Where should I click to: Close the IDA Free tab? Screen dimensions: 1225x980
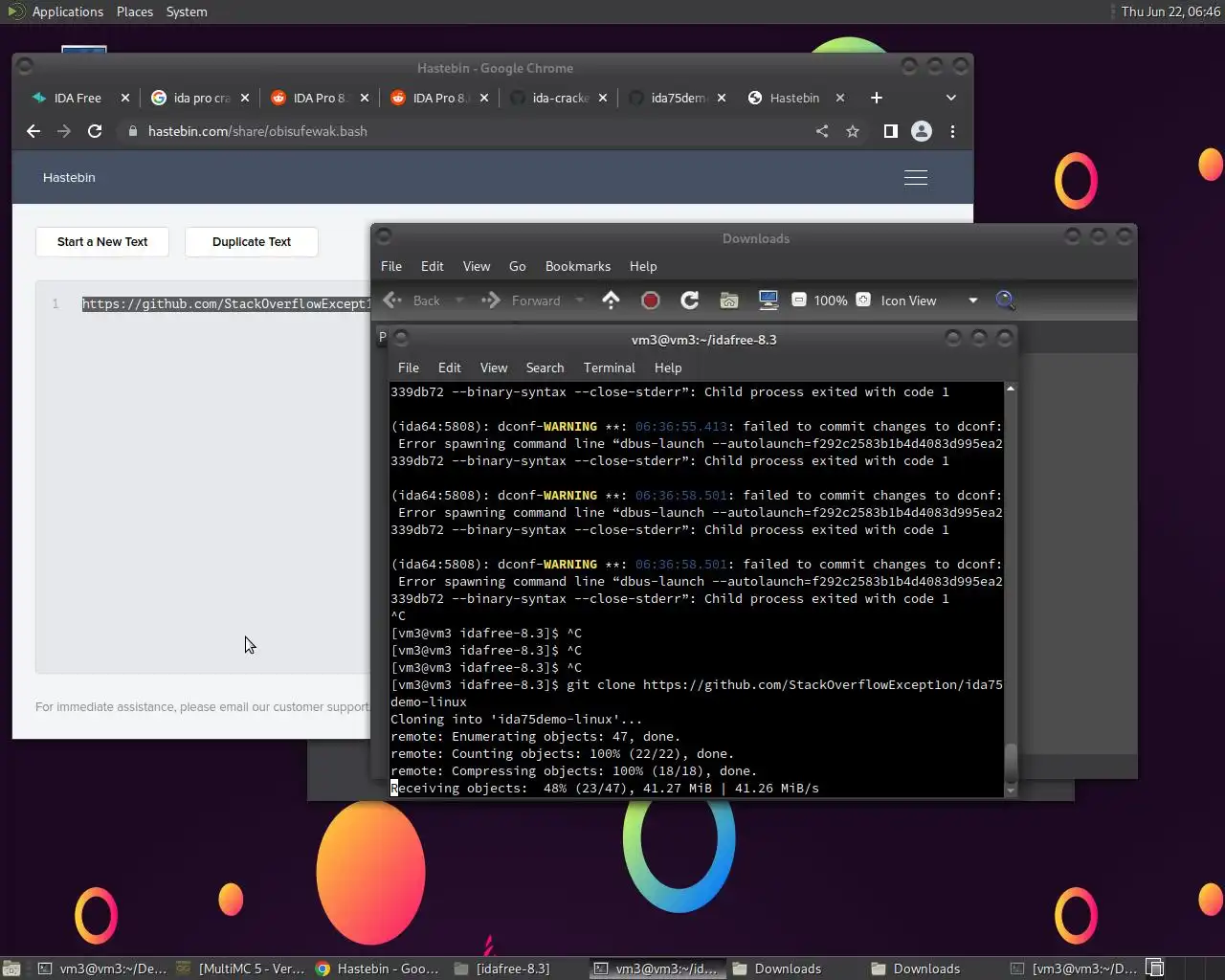[125, 98]
